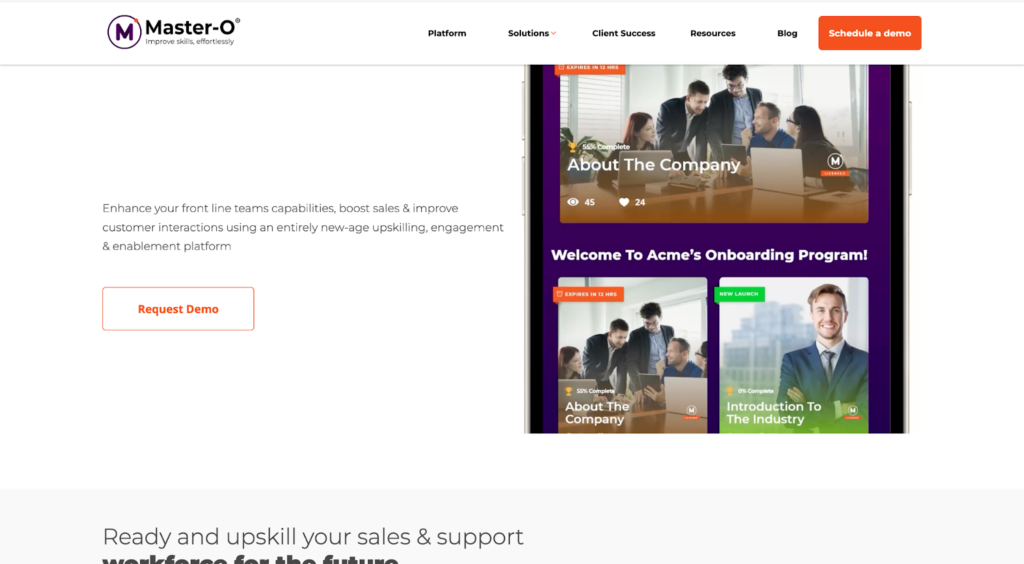Click the Schedule a demo button
Viewport: 1024px width, 564px height.
tap(870, 33)
